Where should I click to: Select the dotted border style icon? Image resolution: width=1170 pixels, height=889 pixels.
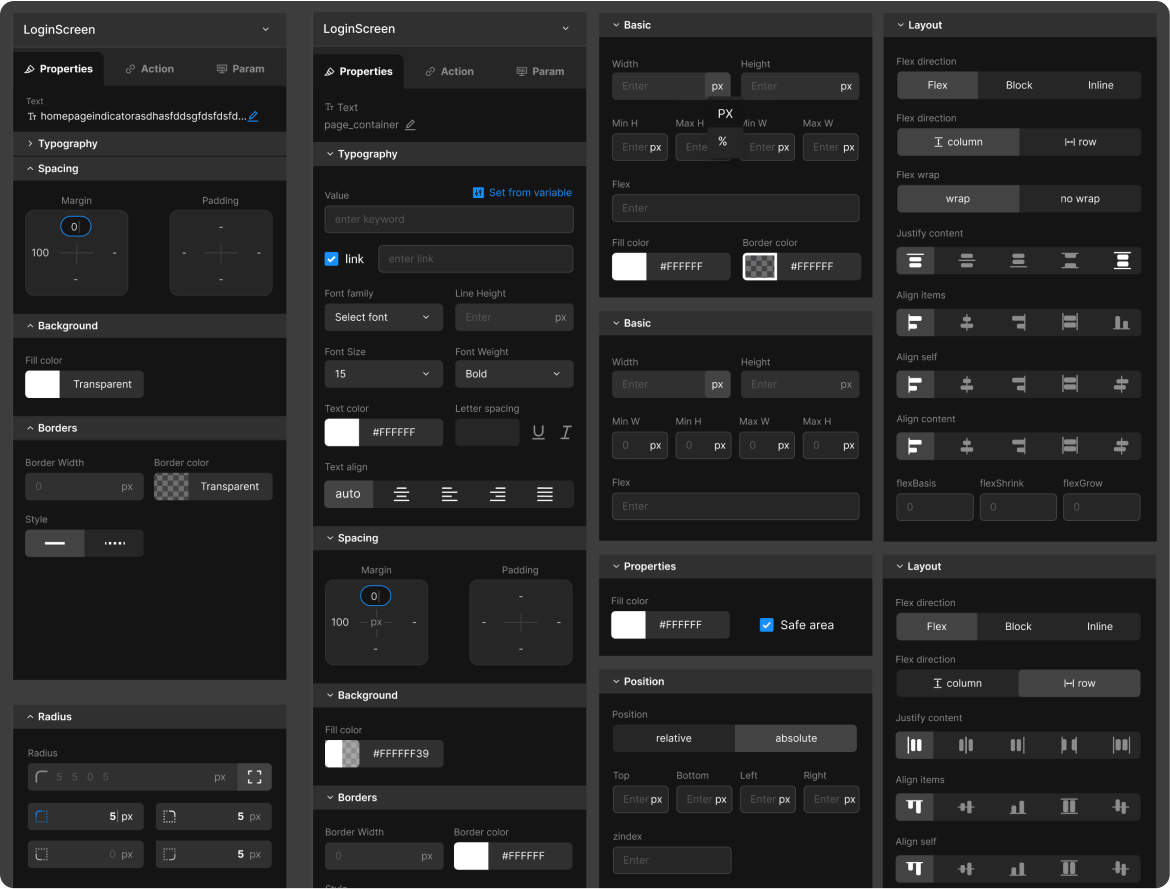115,543
